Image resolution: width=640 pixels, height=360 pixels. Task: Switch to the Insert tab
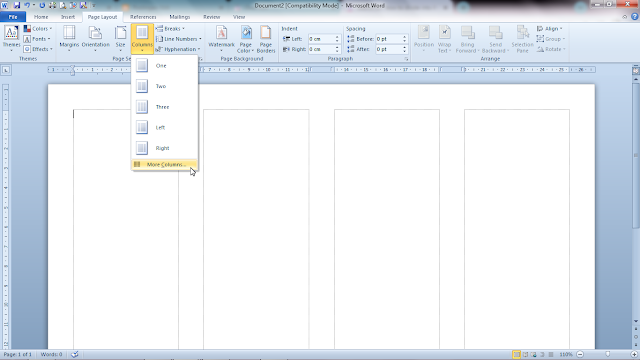(x=68, y=17)
